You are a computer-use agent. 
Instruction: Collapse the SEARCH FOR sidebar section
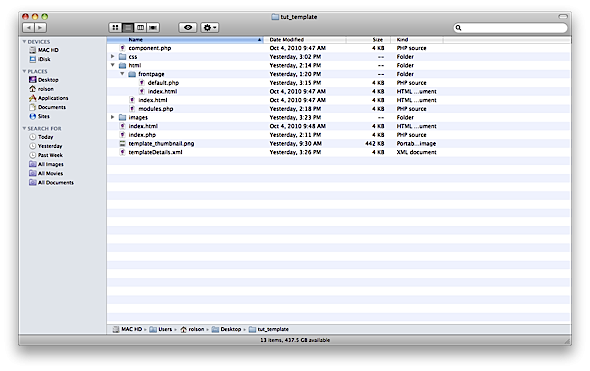tap(24, 128)
